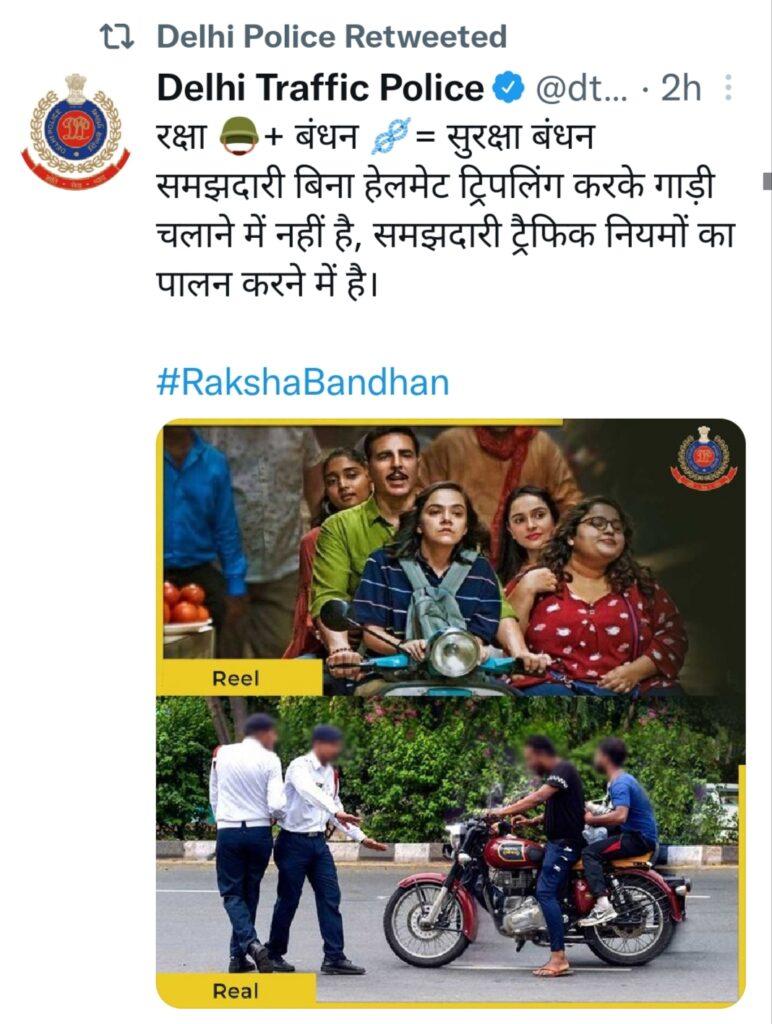This screenshot has height=1024, width=772.
Task: Click Delhi Police emblem on image
Action: click(703, 458)
